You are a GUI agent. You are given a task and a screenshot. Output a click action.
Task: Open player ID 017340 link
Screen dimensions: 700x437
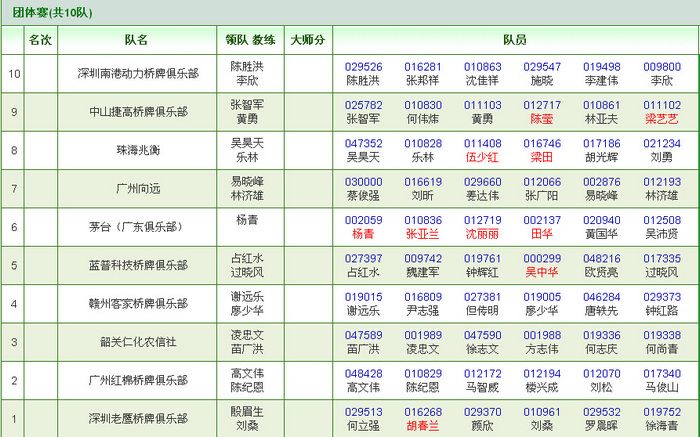[662, 374]
